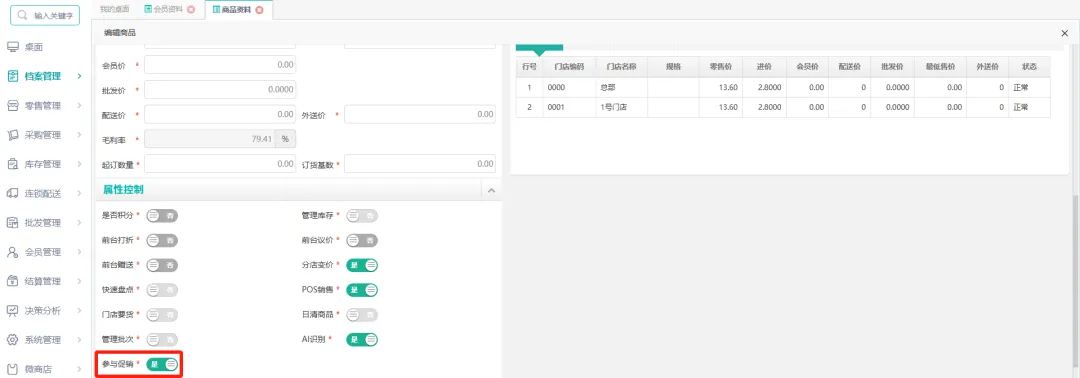The width and height of the screenshot is (1080, 378).
Task: Click the 桌面 monitor icon in sidebar
Action: pyautogui.click(x=12, y=48)
